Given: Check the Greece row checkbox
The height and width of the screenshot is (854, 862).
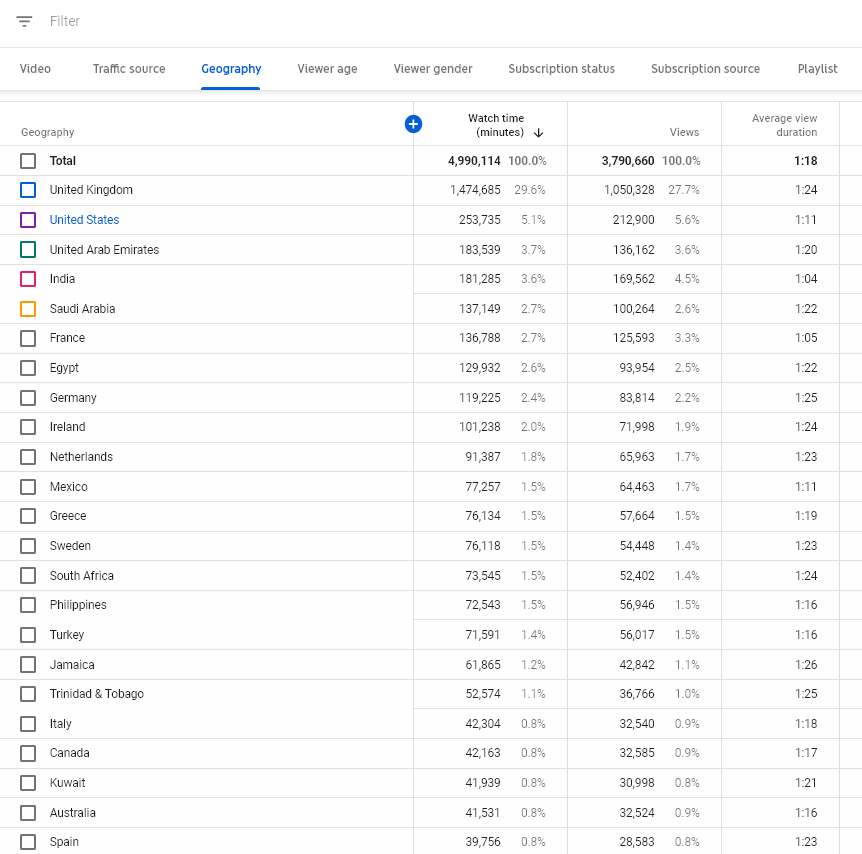Looking at the screenshot, I should point(28,516).
